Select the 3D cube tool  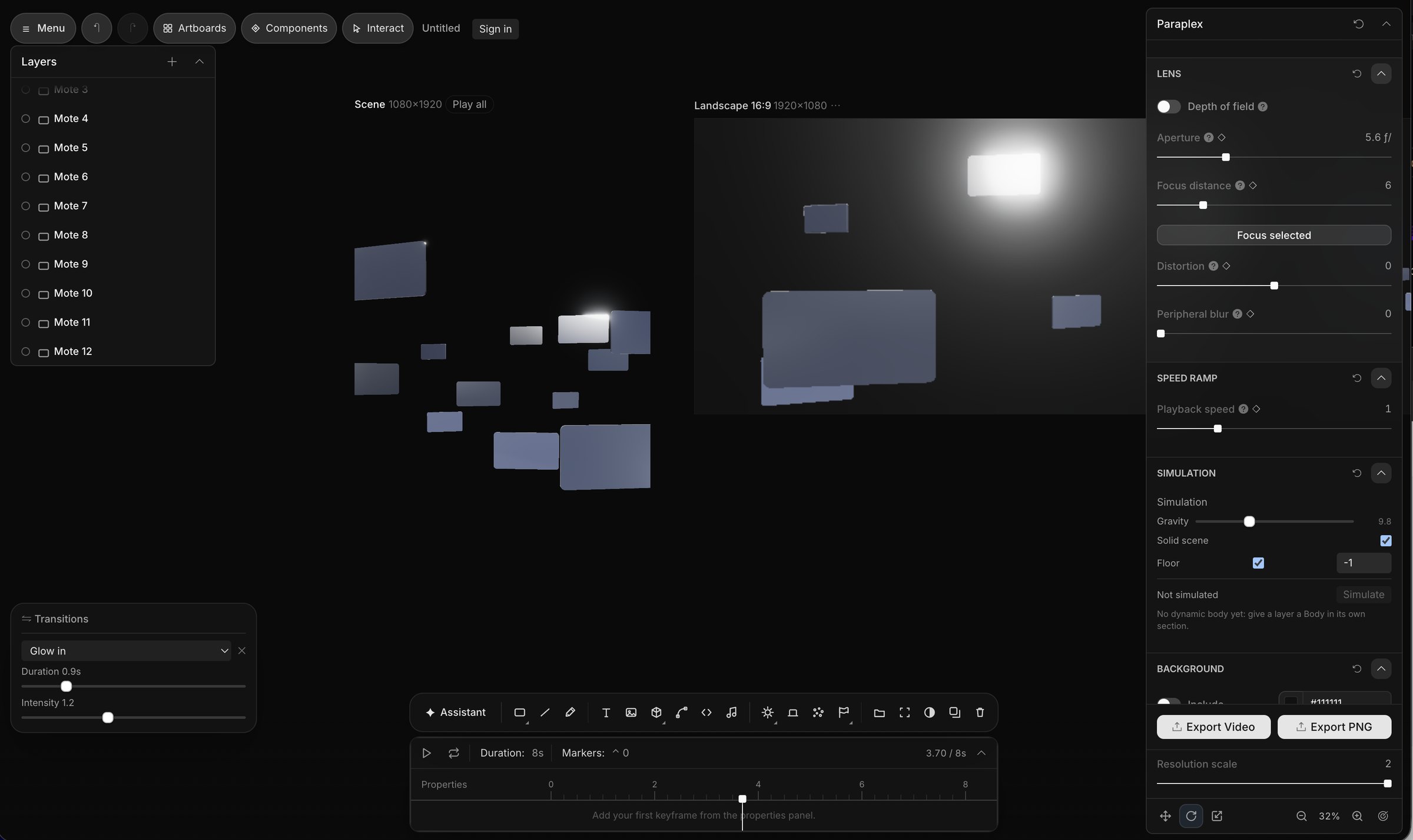coord(656,712)
